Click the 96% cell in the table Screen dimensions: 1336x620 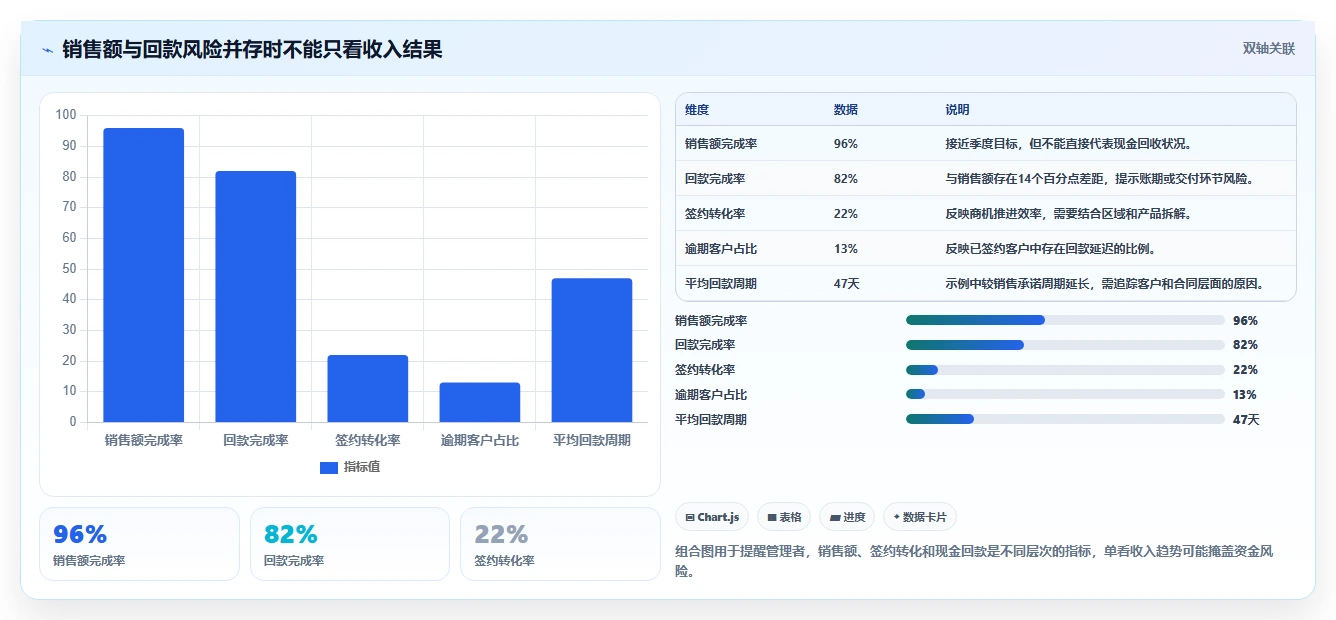pos(845,144)
